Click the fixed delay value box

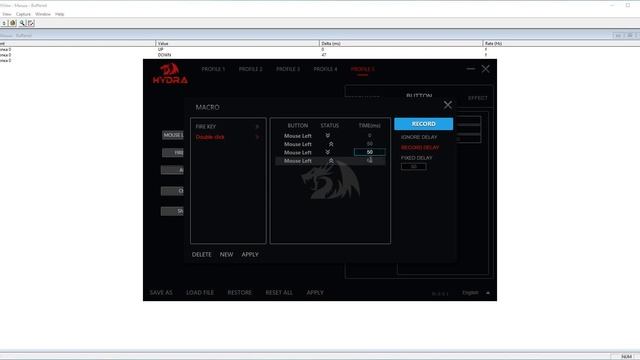click(413, 167)
